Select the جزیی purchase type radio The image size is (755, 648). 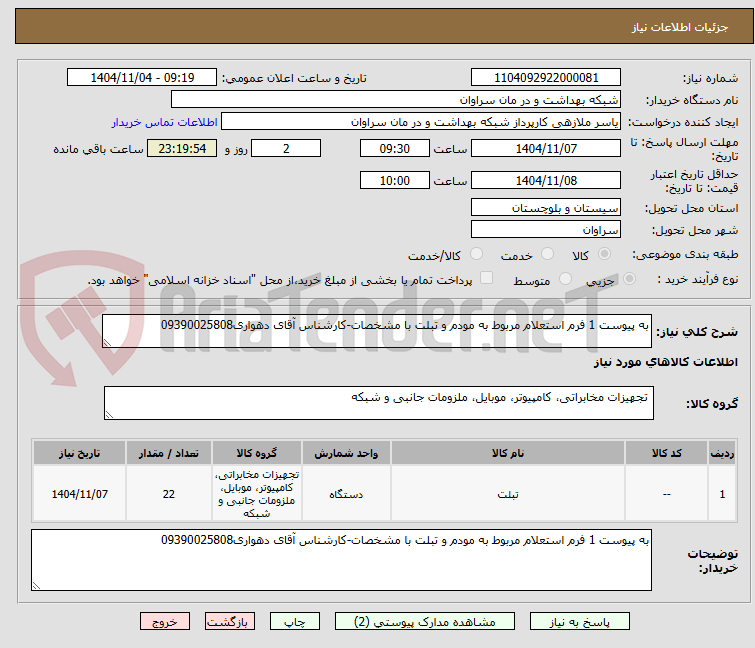pos(629,279)
